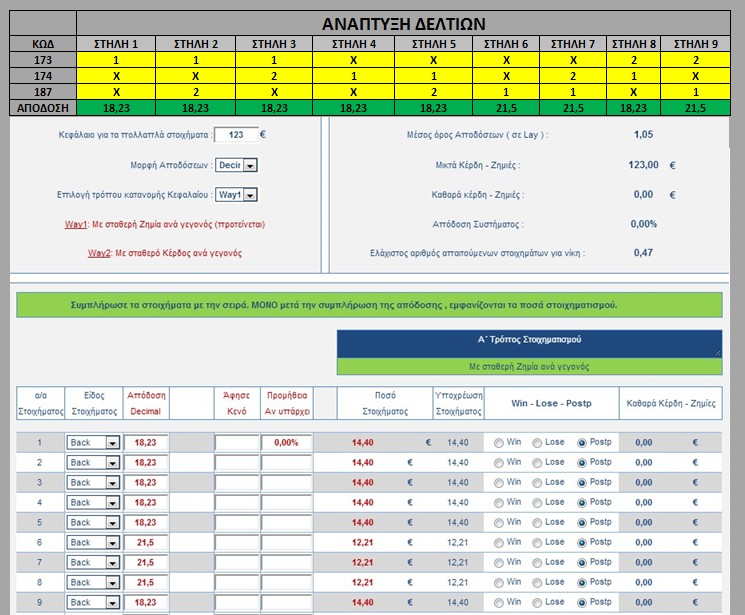Click the ΑΝΑΠΤΥΞΗ ΔΕΛΤΙΩΝ title
The image size is (745, 615).
pyautogui.click(x=403, y=24)
